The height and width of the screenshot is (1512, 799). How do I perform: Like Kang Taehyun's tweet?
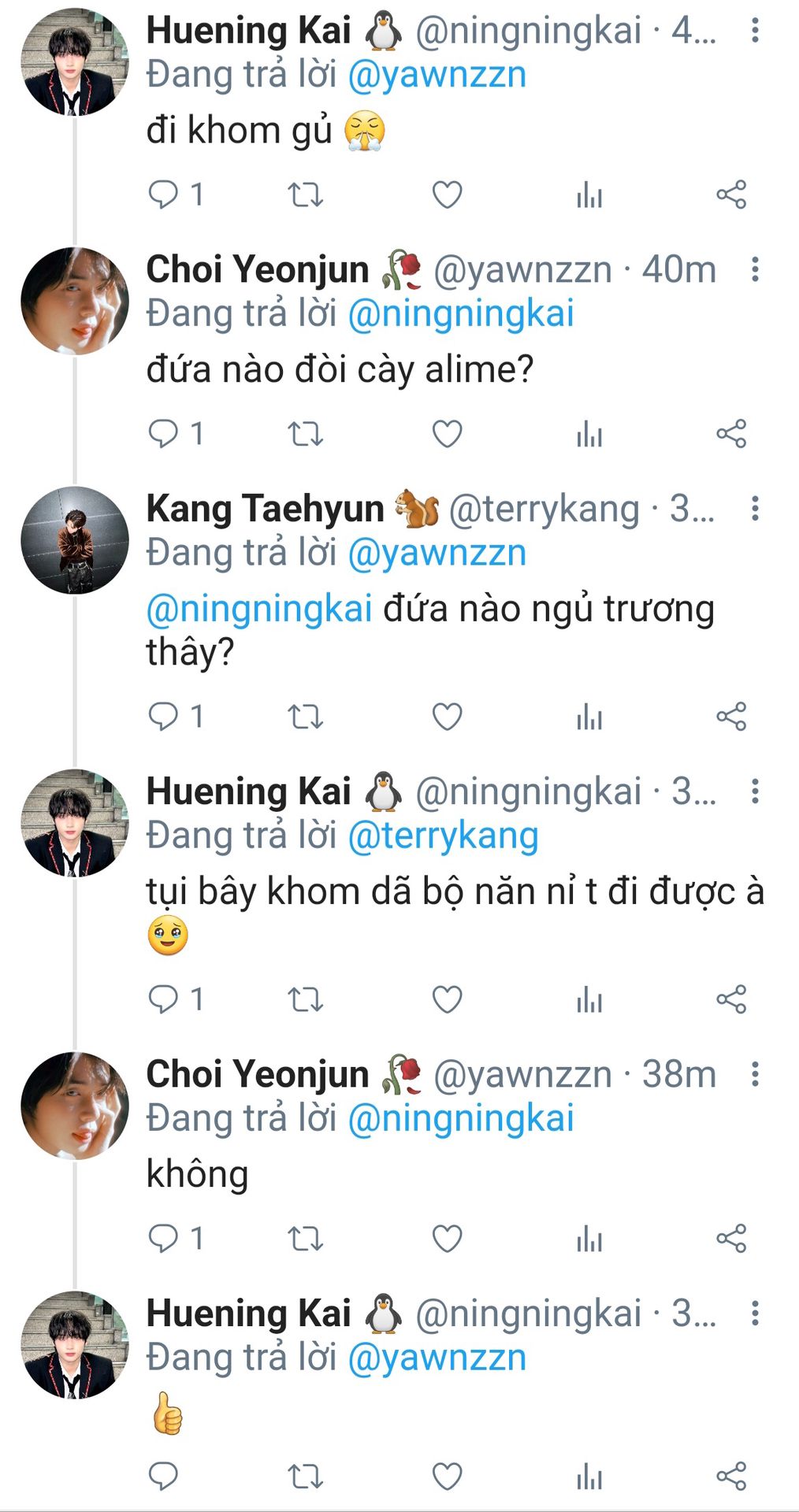pos(447,717)
